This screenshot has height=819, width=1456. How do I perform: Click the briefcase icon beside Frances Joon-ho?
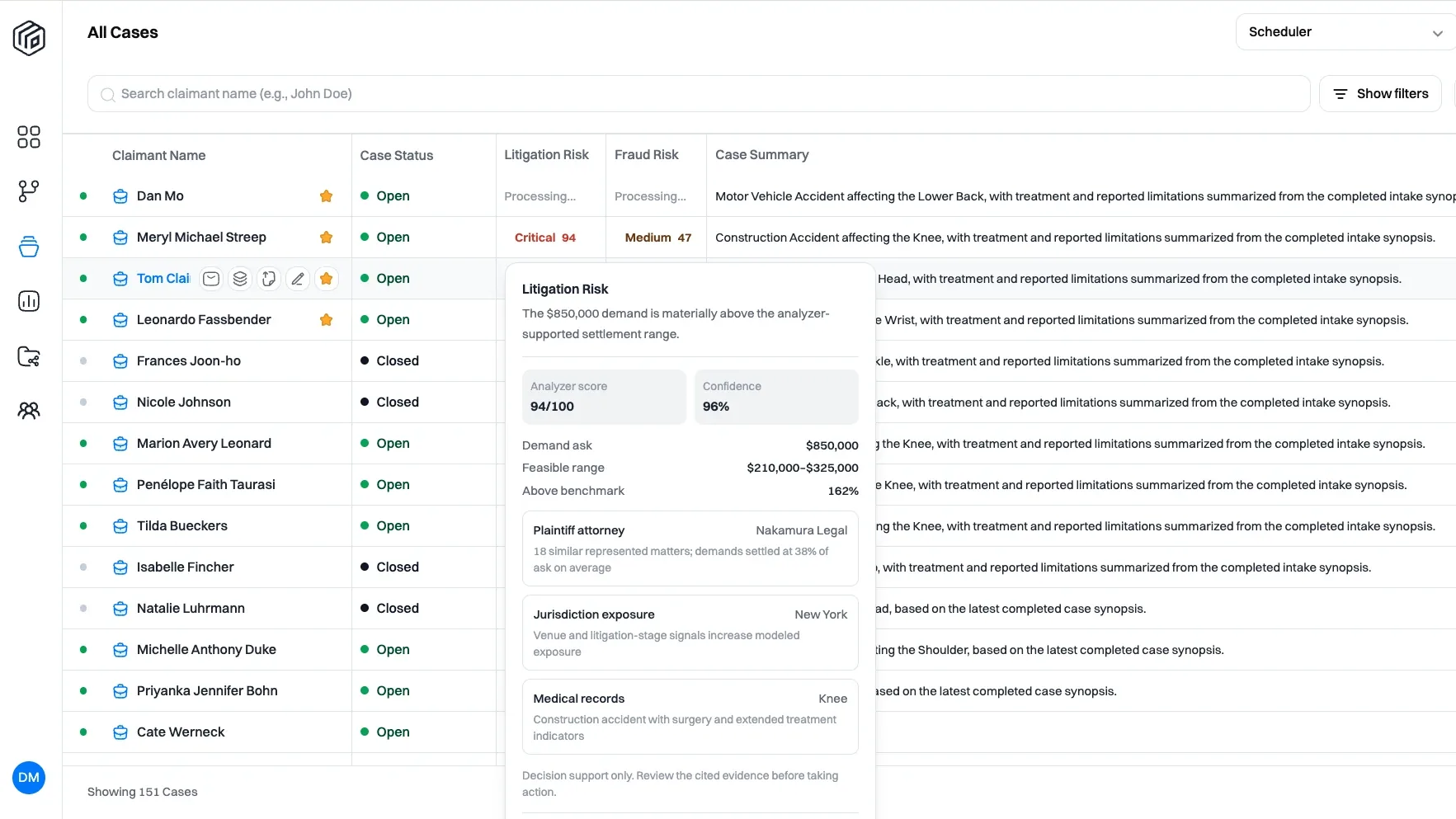(120, 361)
